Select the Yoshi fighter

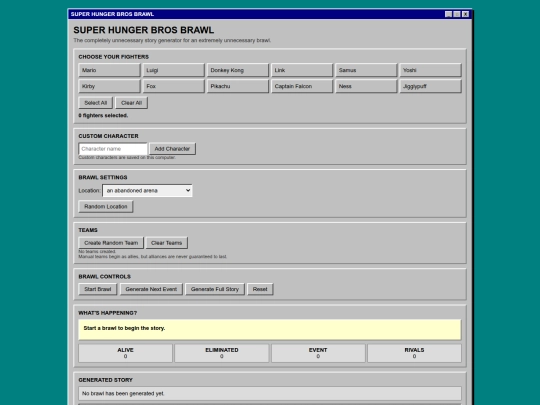coord(430,70)
